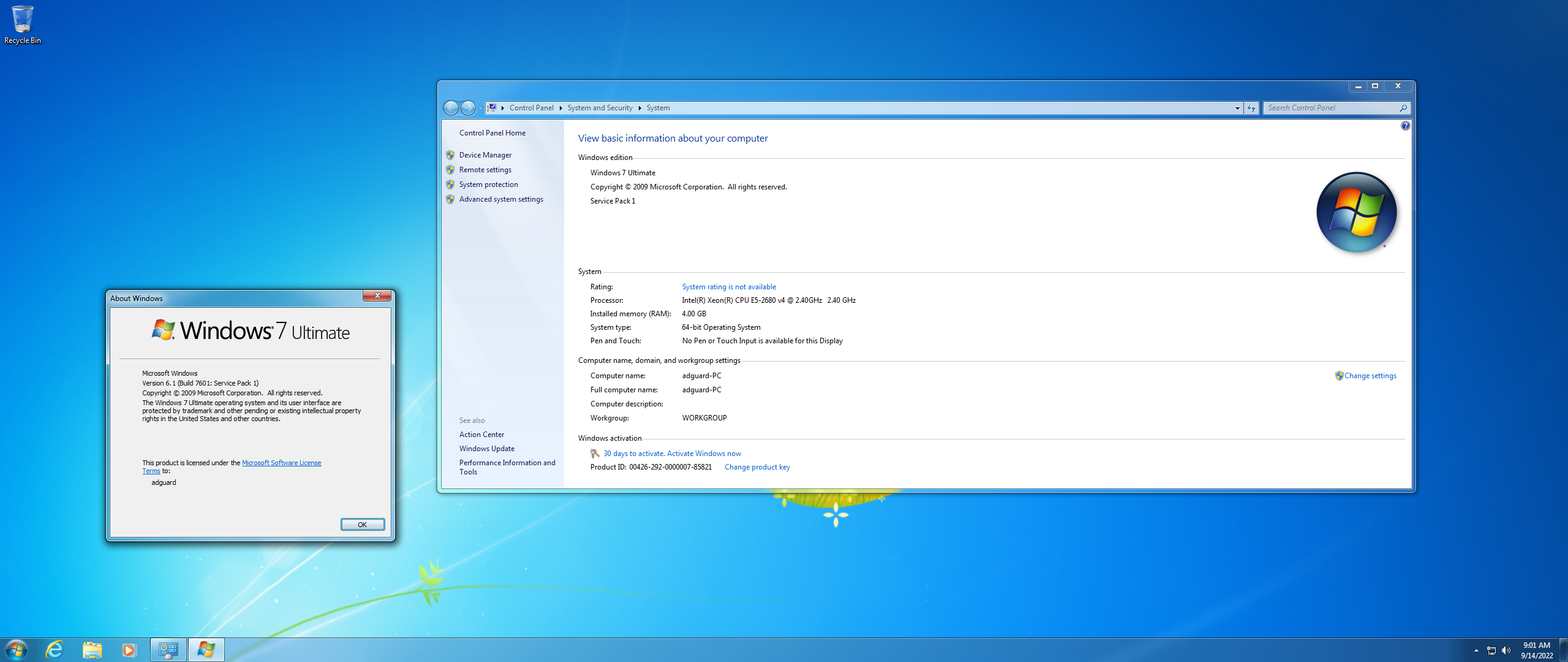
Task: Open Help via question mark icon
Action: click(1405, 126)
